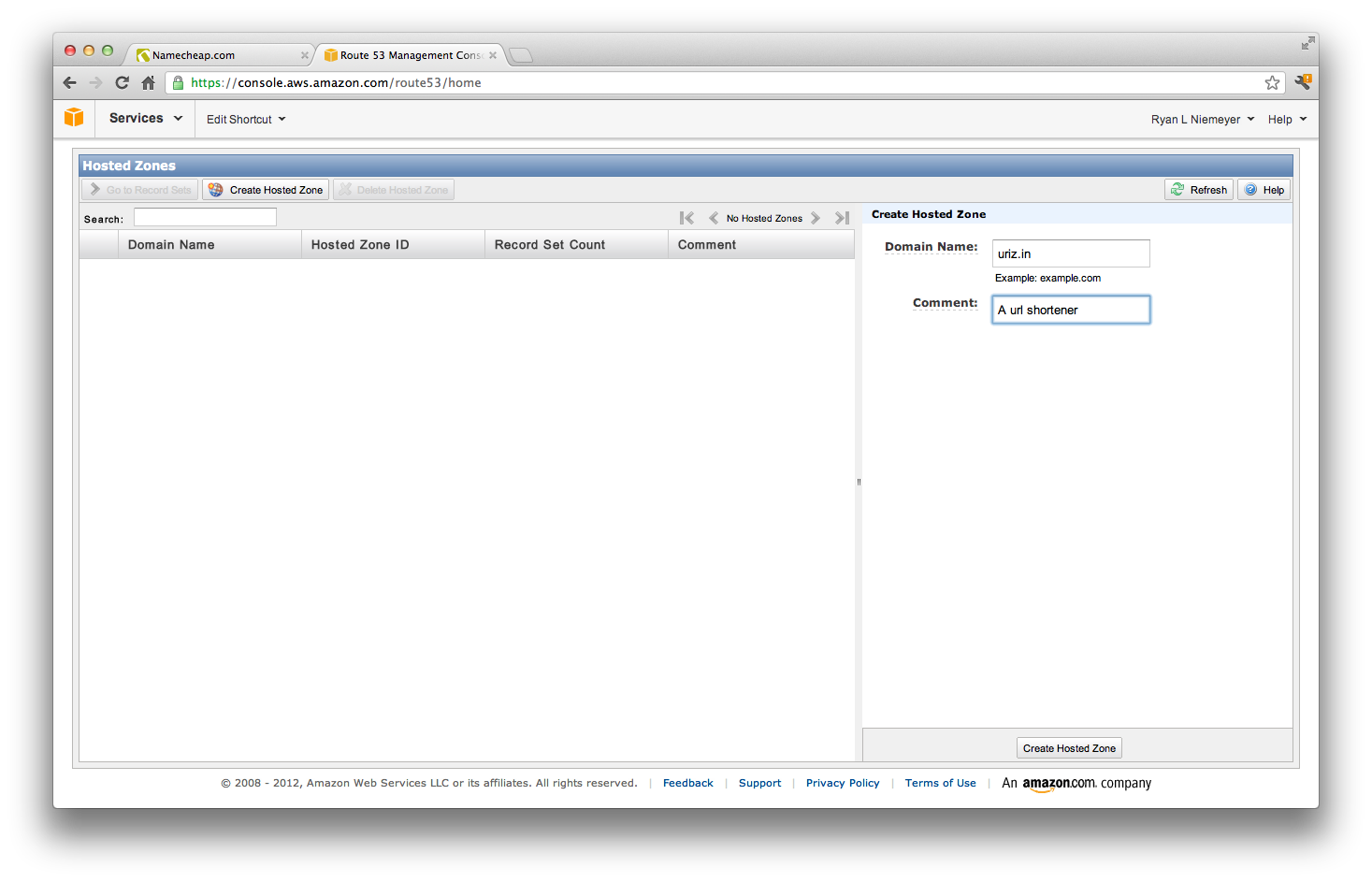Click the Domain Name text field

[x=1070, y=253]
